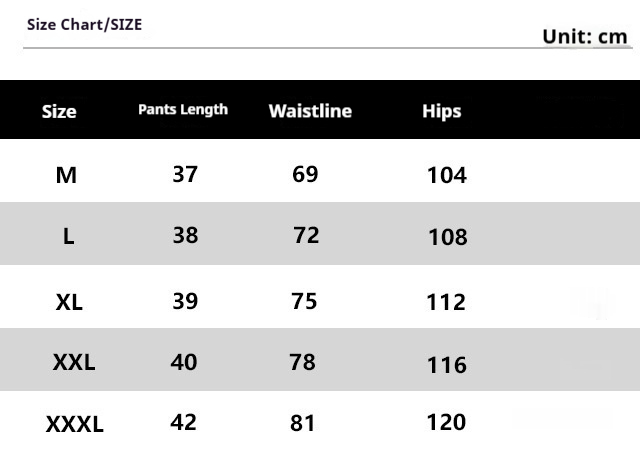Select hips value 120 in XXXL row
640x456 pixels.
point(446,422)
